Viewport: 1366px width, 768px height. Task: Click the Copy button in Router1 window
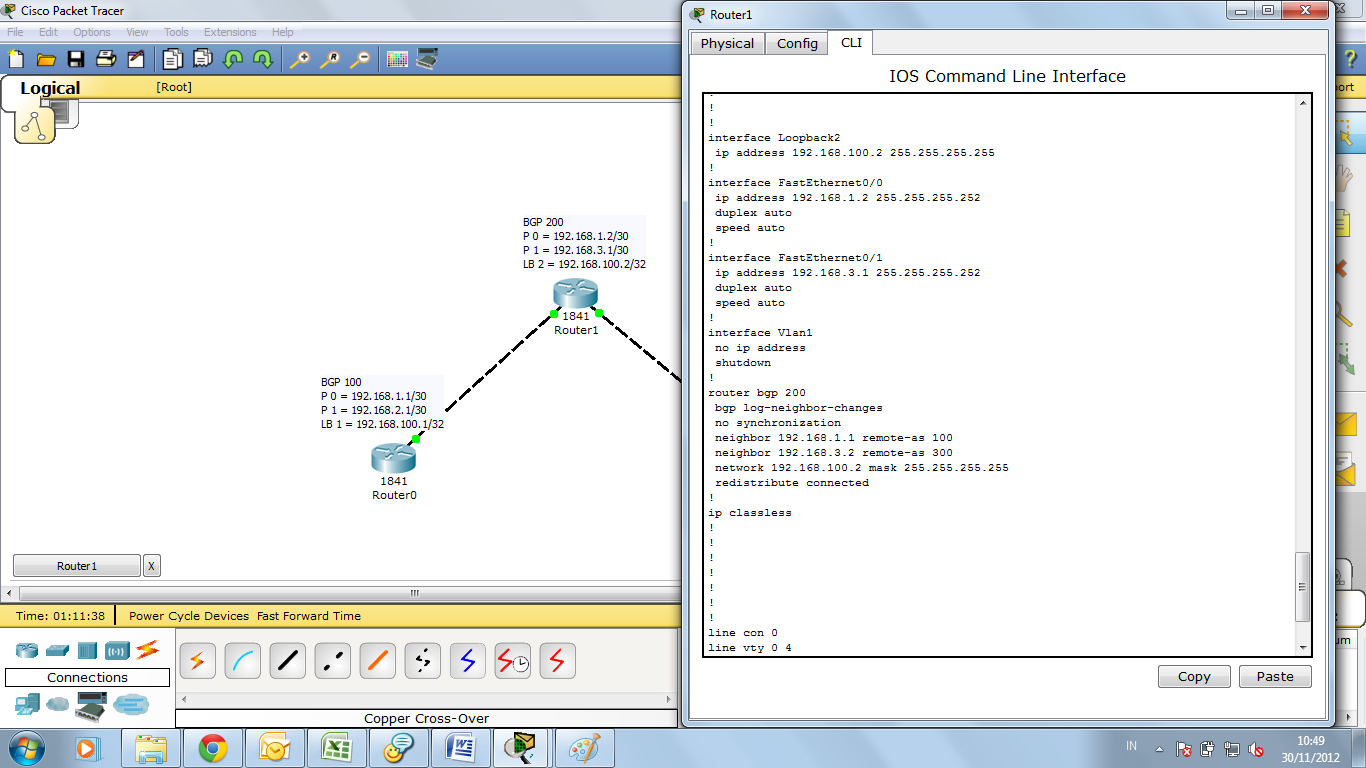pyautogui.click(x=1194, y=677)
